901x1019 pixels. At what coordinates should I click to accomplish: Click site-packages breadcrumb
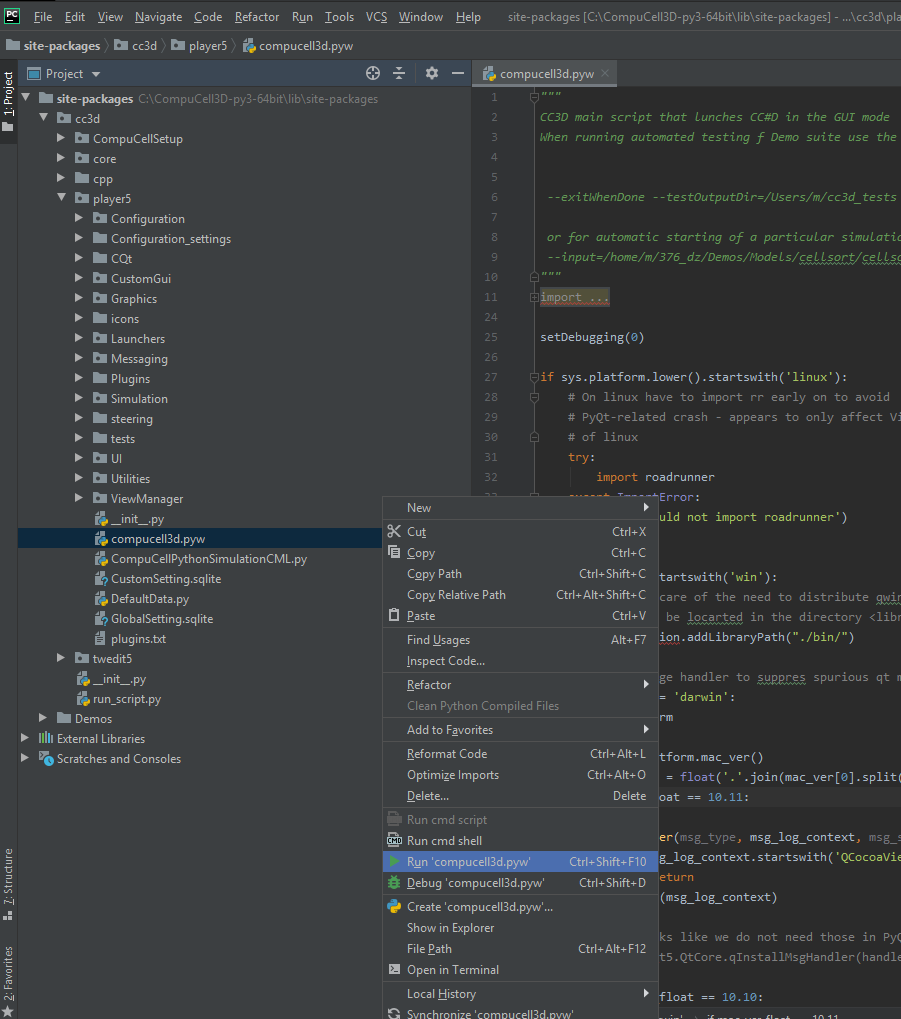53,45
